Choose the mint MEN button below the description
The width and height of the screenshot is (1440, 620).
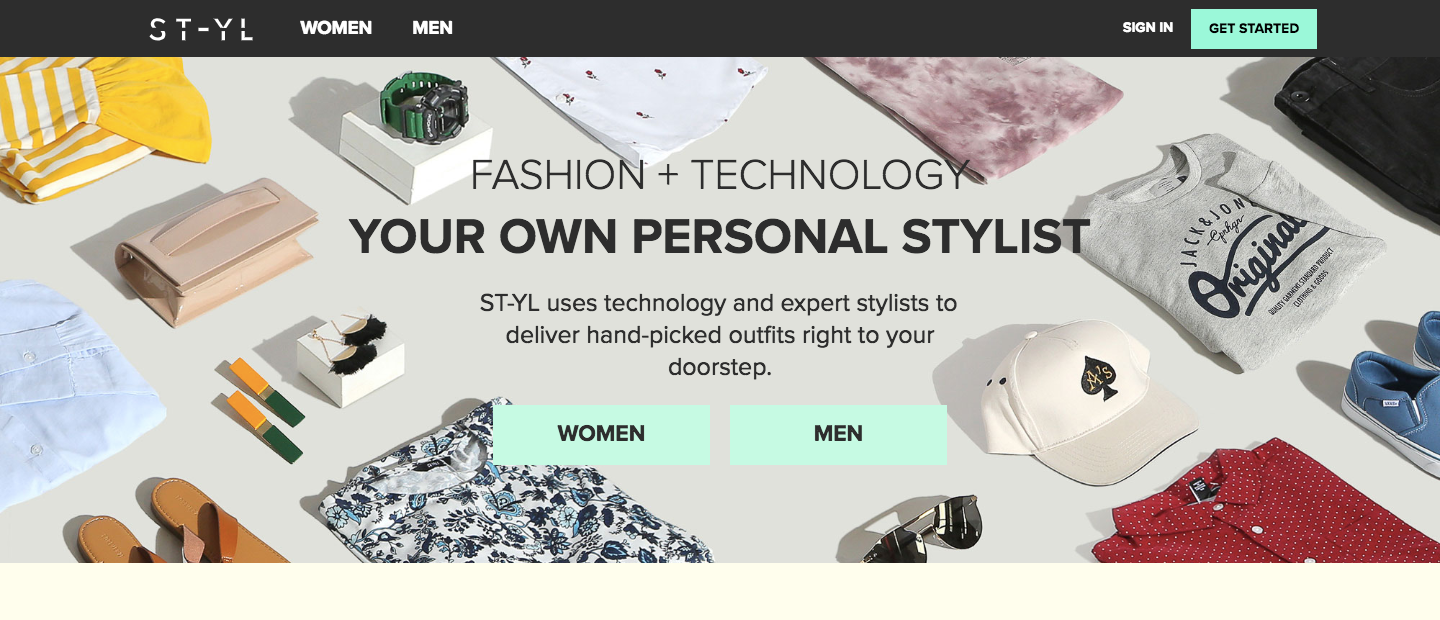point(838,434)
